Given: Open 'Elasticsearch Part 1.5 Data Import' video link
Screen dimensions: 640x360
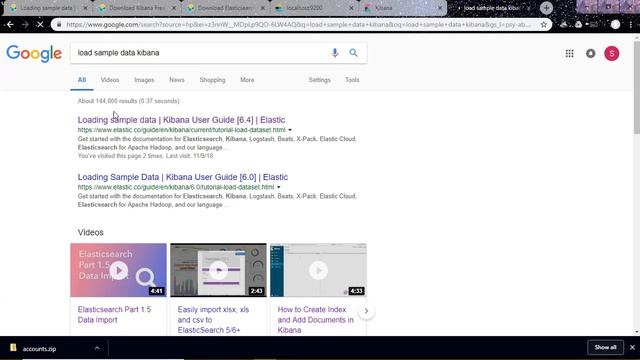Looking at the screenshot, I should click(x=114, y=315).
